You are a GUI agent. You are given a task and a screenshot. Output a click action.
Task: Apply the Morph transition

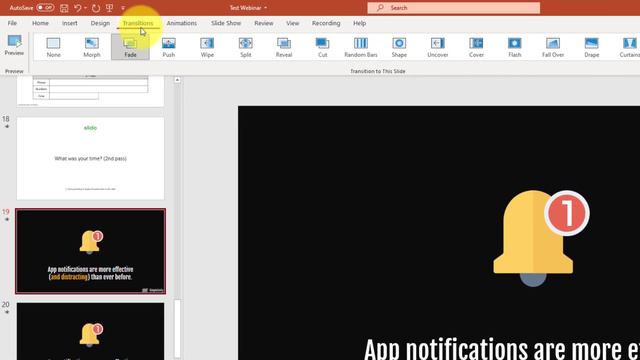pyautogui.click(x=92, y=47)
